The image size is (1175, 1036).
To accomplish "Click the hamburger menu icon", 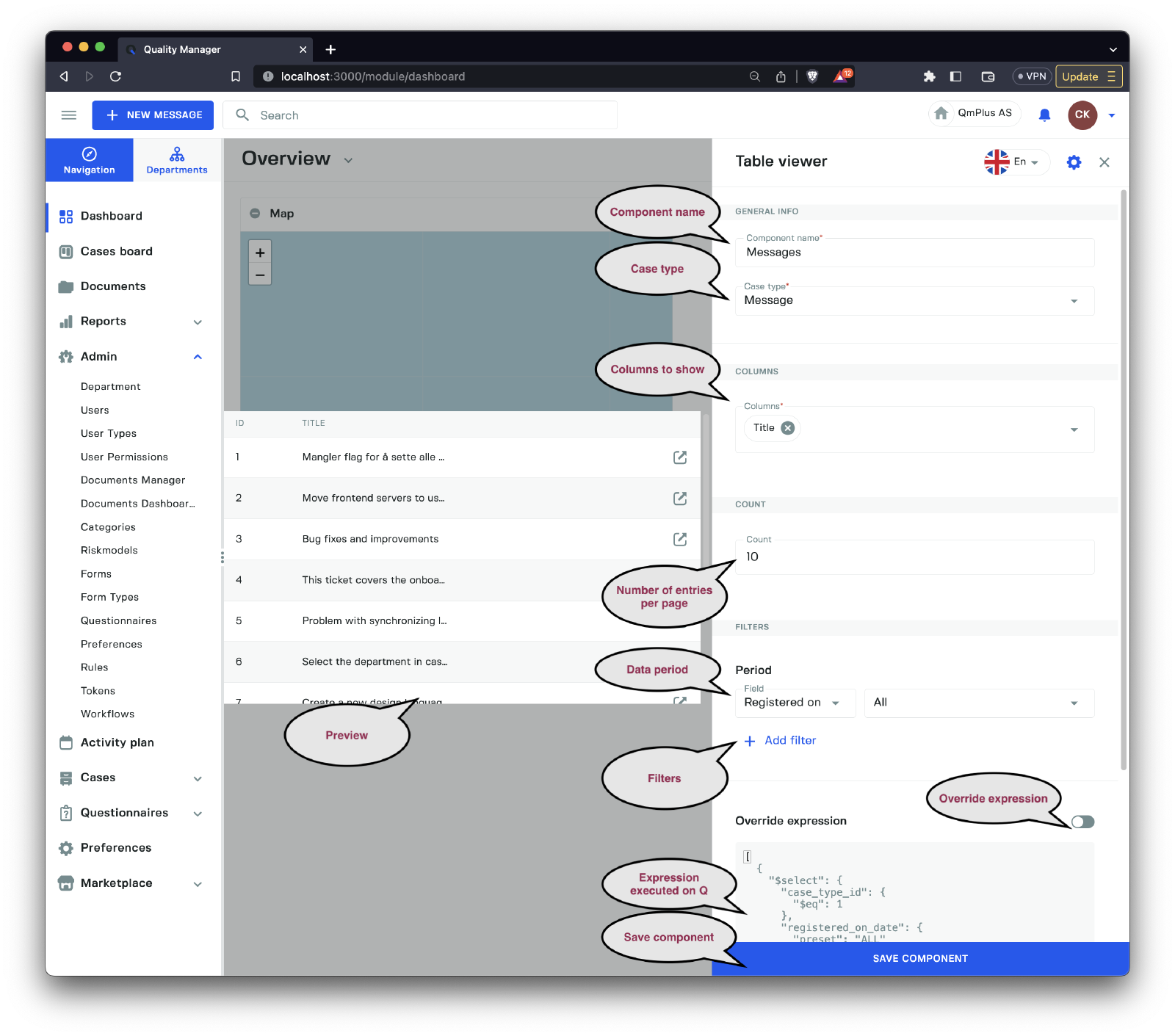I will pos(69,115).
